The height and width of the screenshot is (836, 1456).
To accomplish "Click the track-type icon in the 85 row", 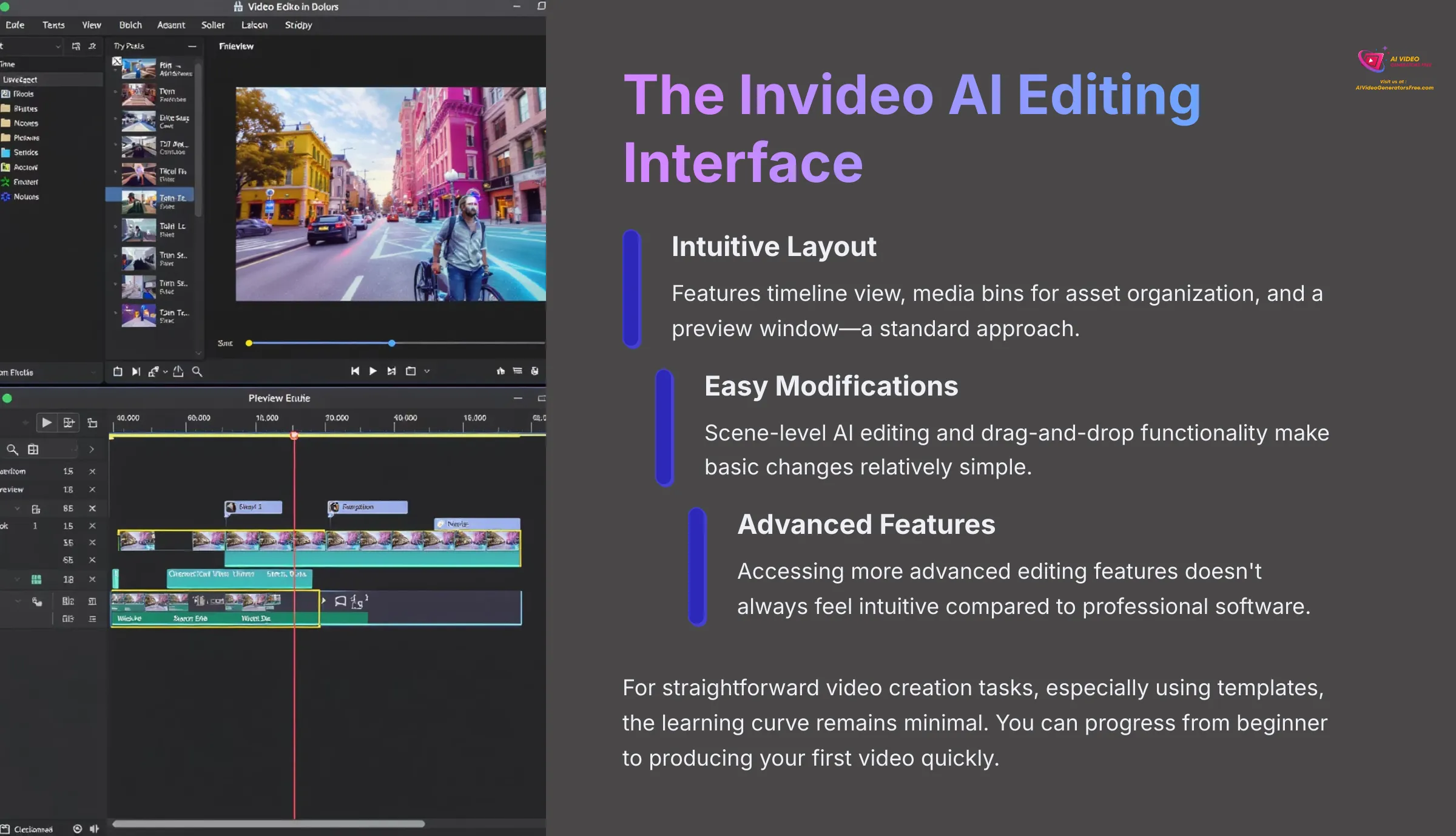I will (36, 509).
